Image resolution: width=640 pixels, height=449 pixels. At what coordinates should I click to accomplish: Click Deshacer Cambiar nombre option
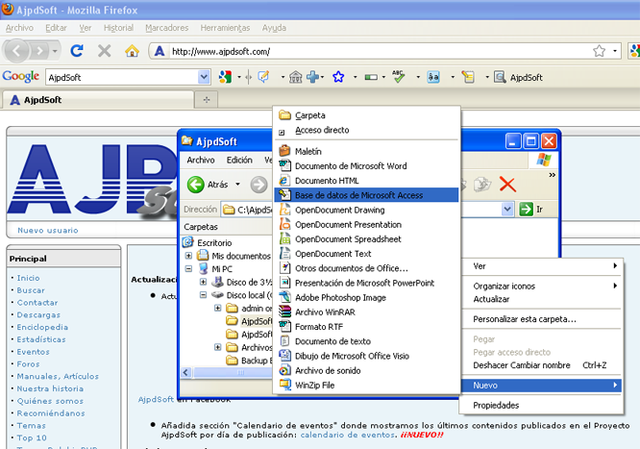tap(542, 365)
